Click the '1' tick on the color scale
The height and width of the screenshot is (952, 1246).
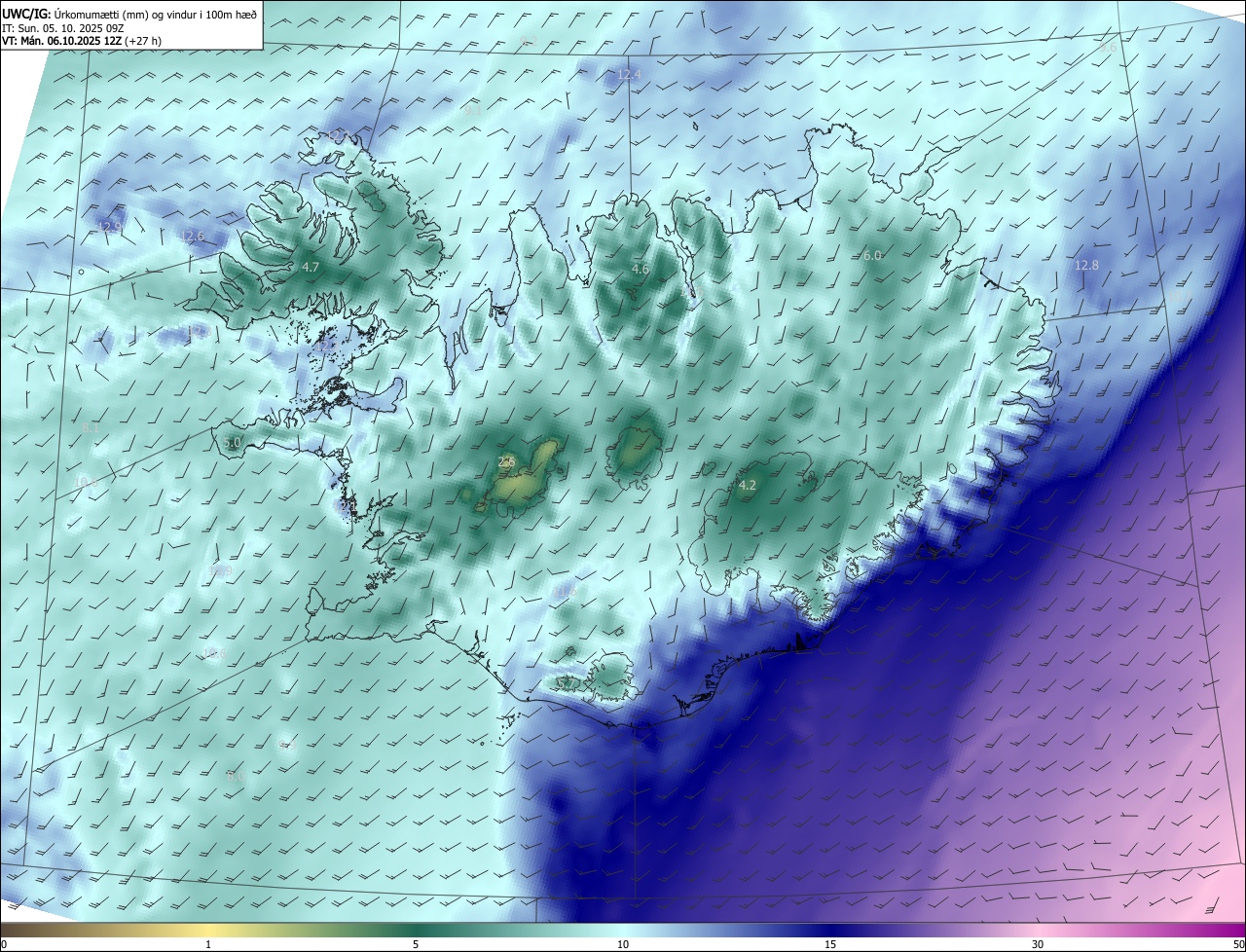click(208, 944)
